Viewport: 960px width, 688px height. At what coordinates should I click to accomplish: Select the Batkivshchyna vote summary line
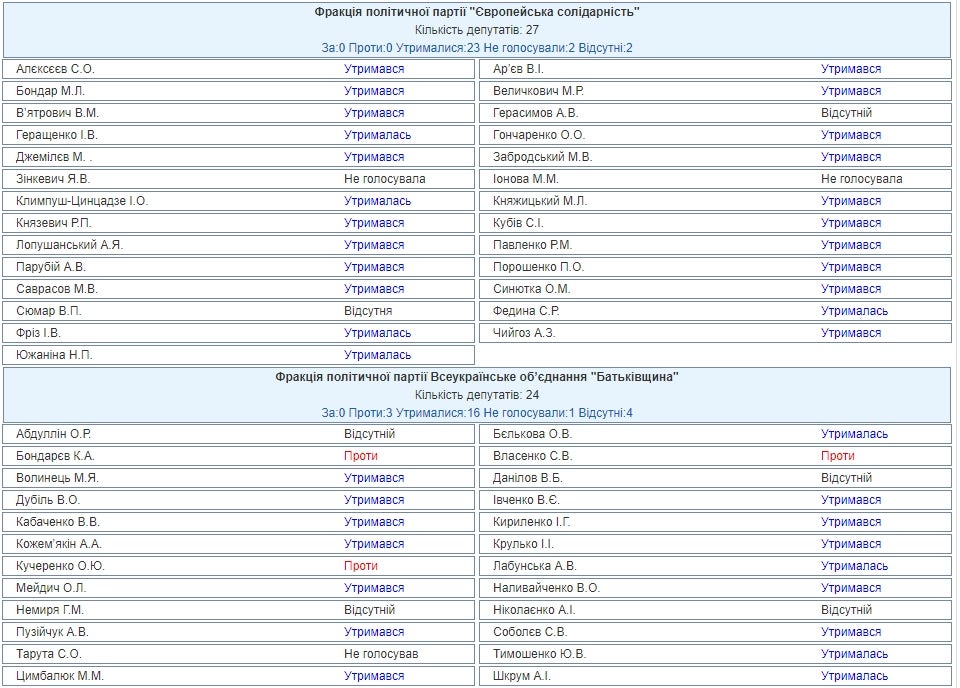coord(477,413)
